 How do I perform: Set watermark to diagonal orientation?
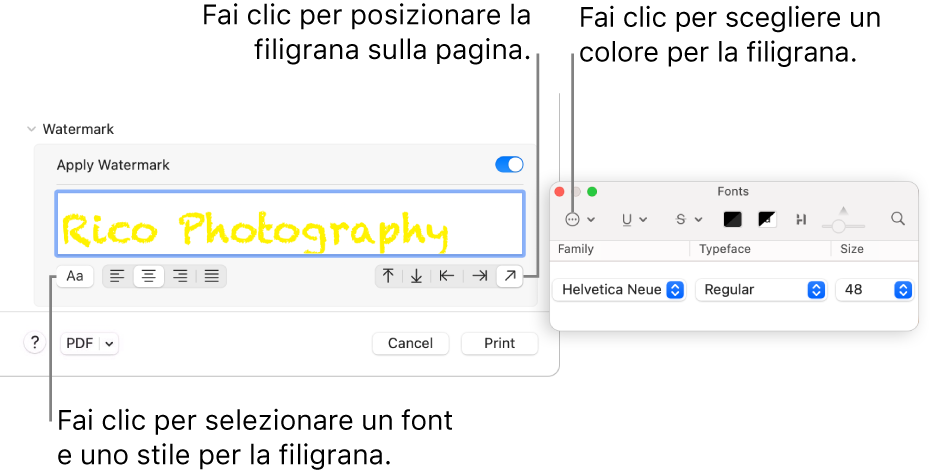pos(510,276)
